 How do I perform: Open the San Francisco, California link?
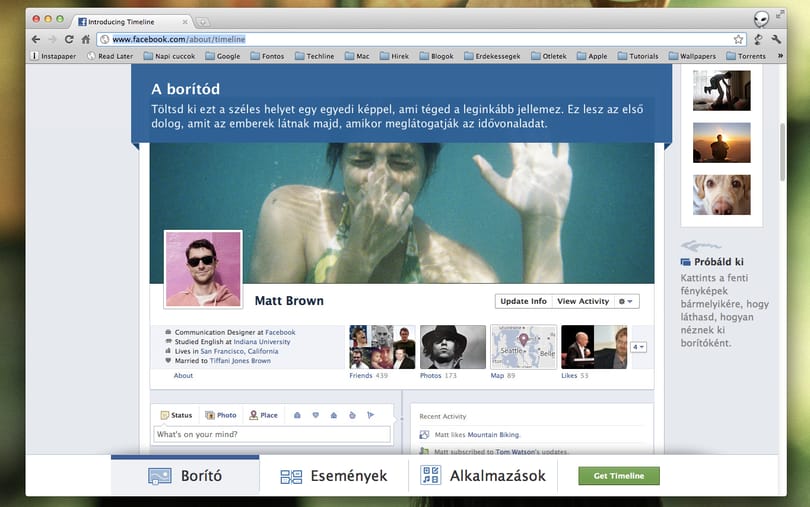(x=239, y=351)
